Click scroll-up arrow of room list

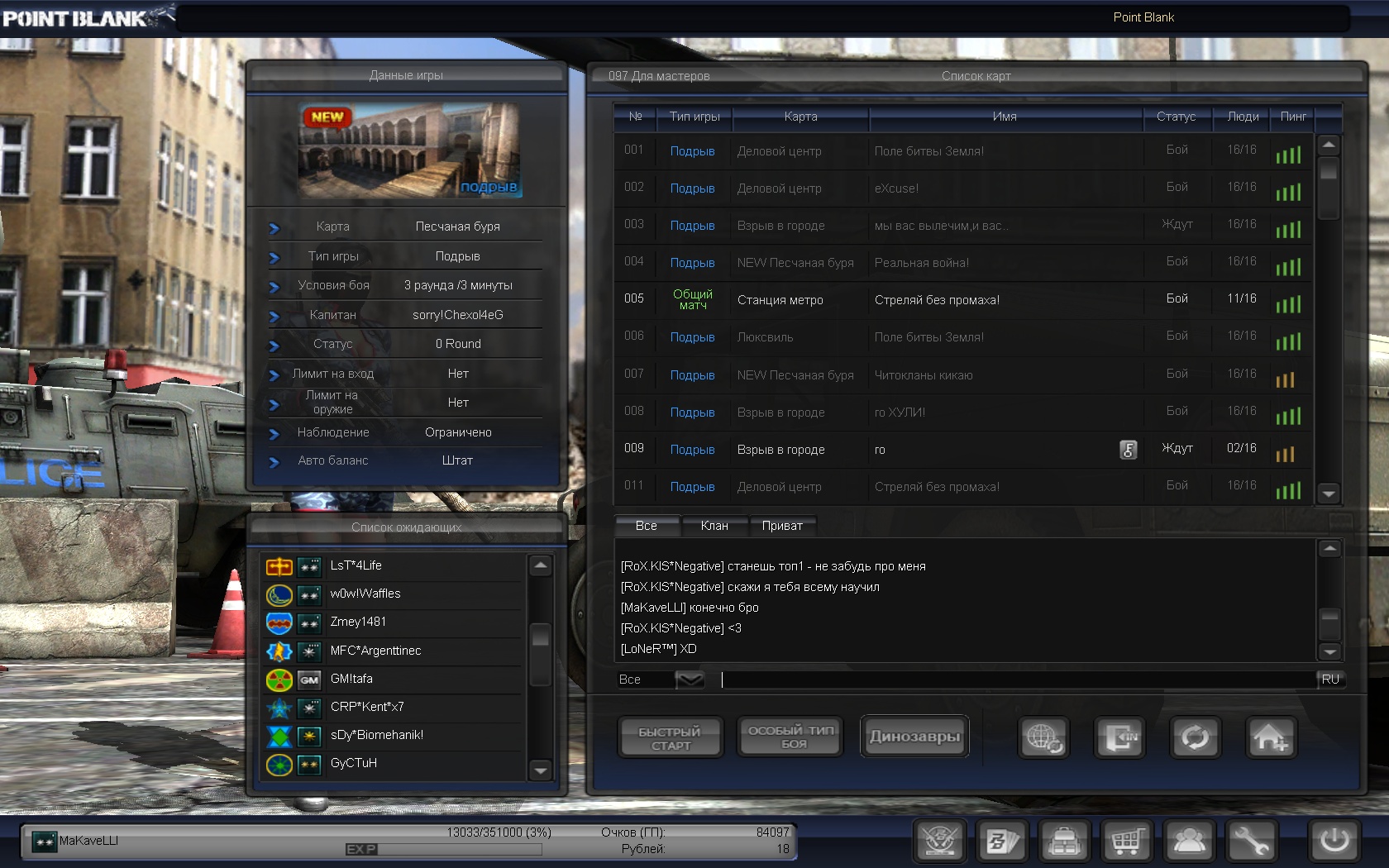[x=1329, y=145]
